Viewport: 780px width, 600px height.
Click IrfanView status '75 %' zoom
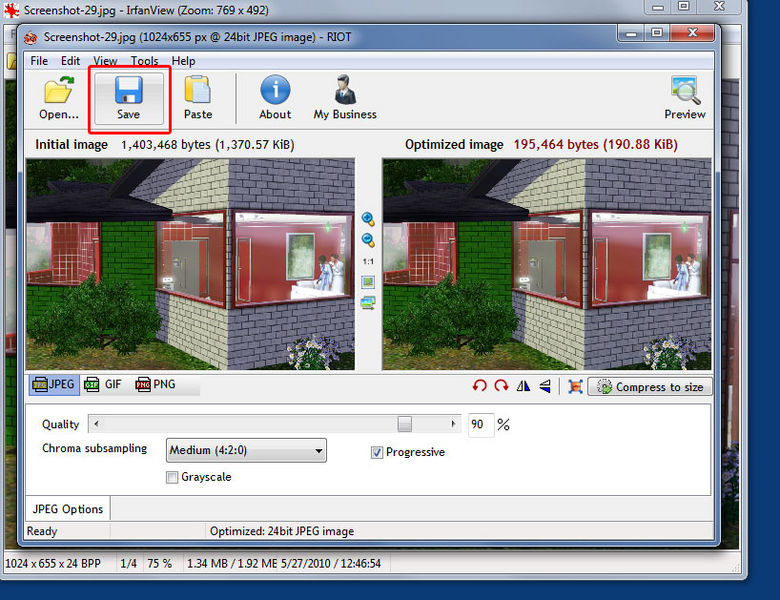(x=159, y=563)
